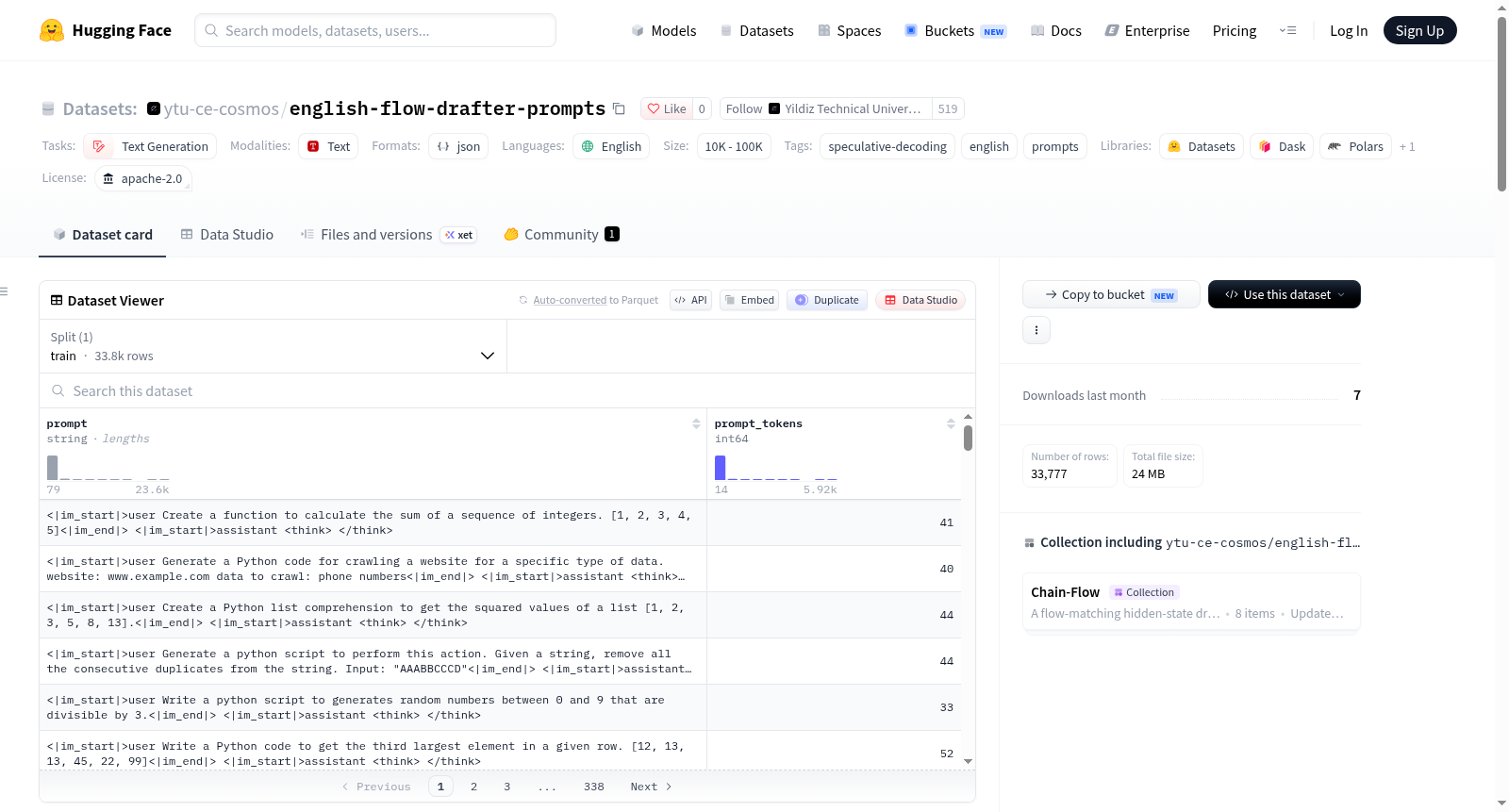Viewport: 1509px width, 812px height.
Task: Click the row with 41 prompt tokens
Action: point(500,522)
